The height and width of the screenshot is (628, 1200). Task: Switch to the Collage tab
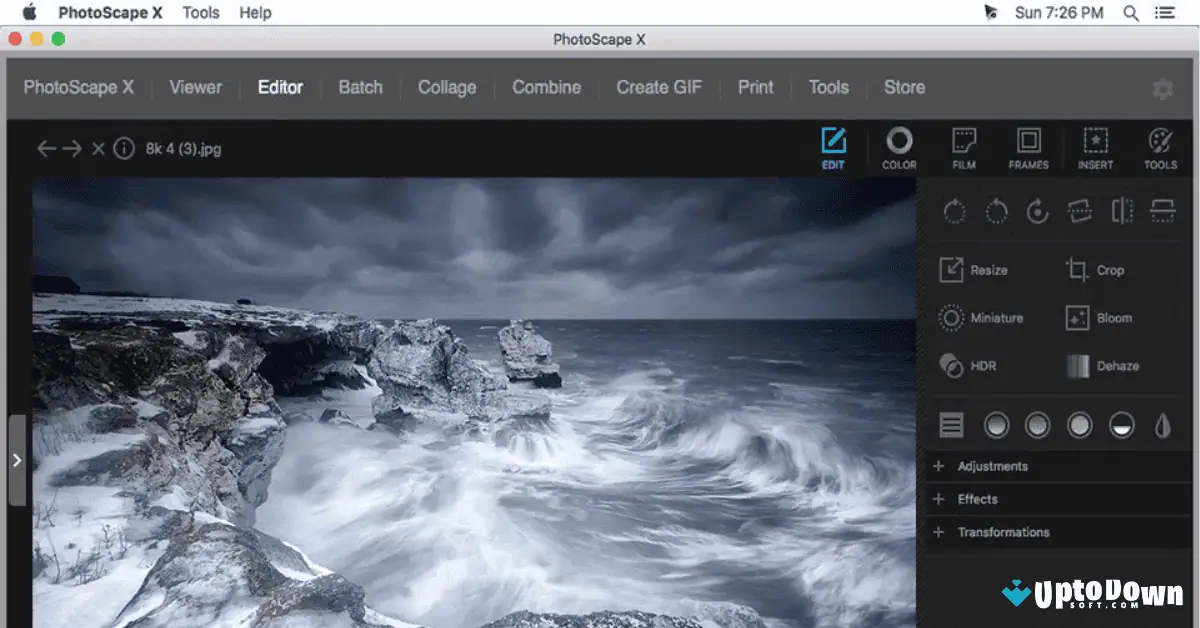tap(447, 88)
